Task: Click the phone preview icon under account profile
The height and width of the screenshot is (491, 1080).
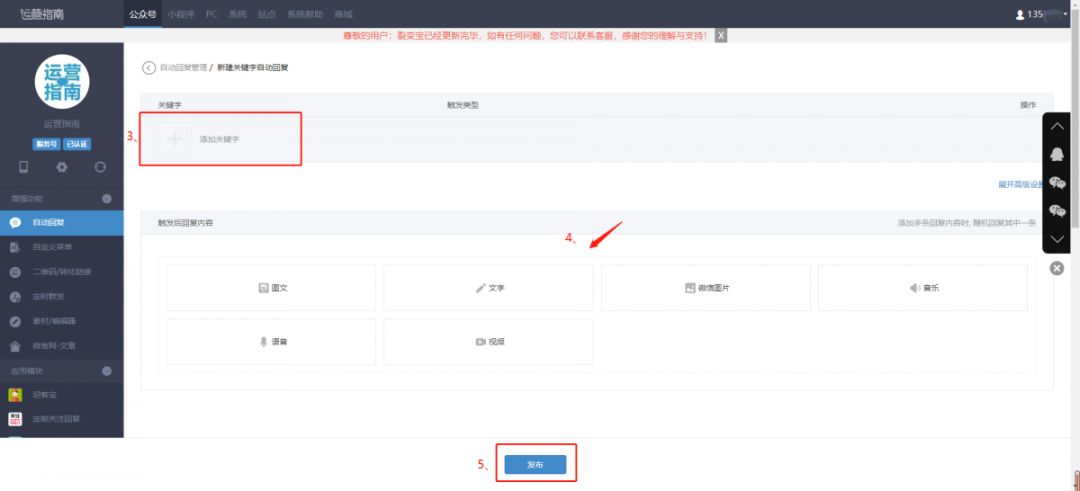Action: click(x=23, y=167)
